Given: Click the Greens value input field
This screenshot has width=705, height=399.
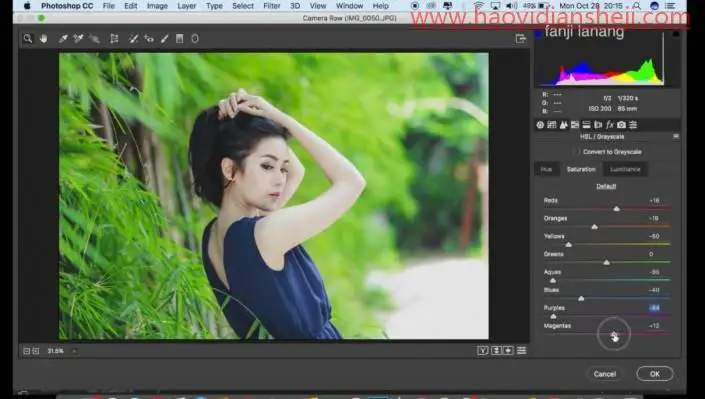Looking at the screenshot, I should [651, 254].
